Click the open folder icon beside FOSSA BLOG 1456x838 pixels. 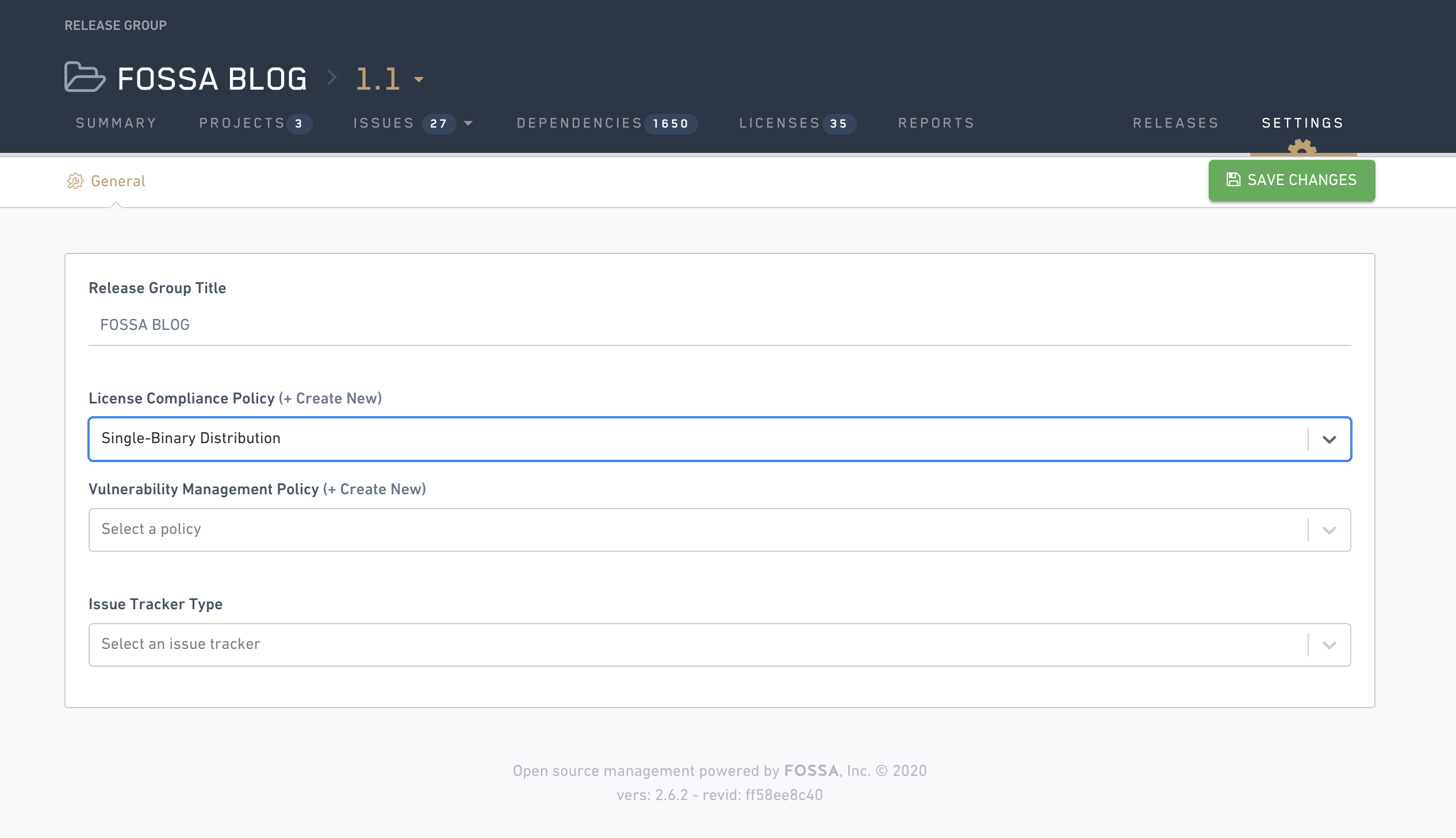(x=85, y=77)
